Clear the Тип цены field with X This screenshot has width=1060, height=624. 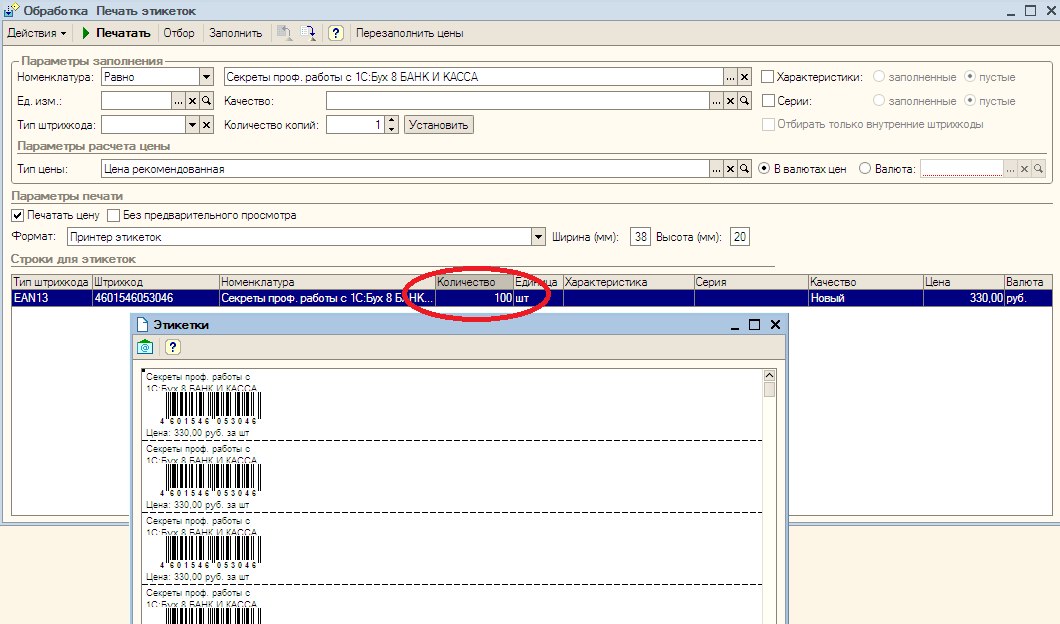pos(730,169)
